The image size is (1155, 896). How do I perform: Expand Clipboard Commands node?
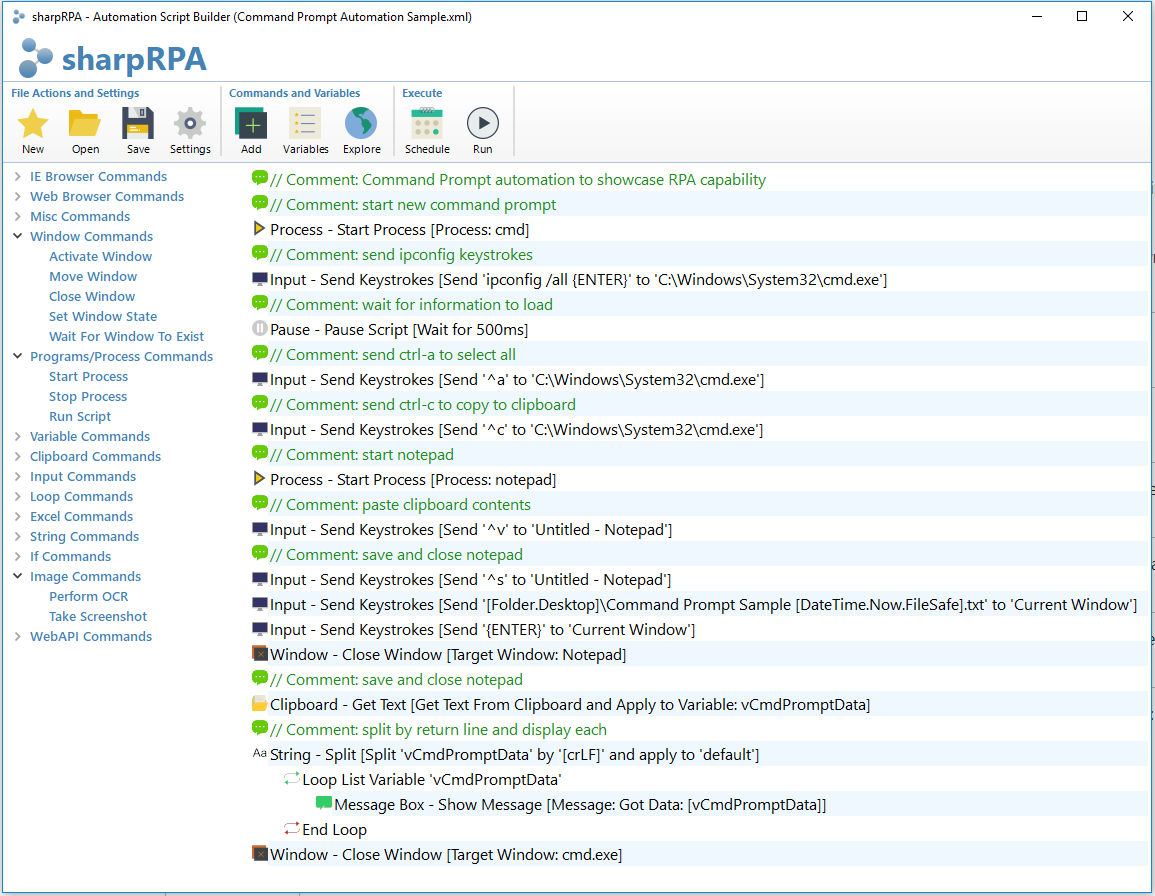click(x=18, y=456)
